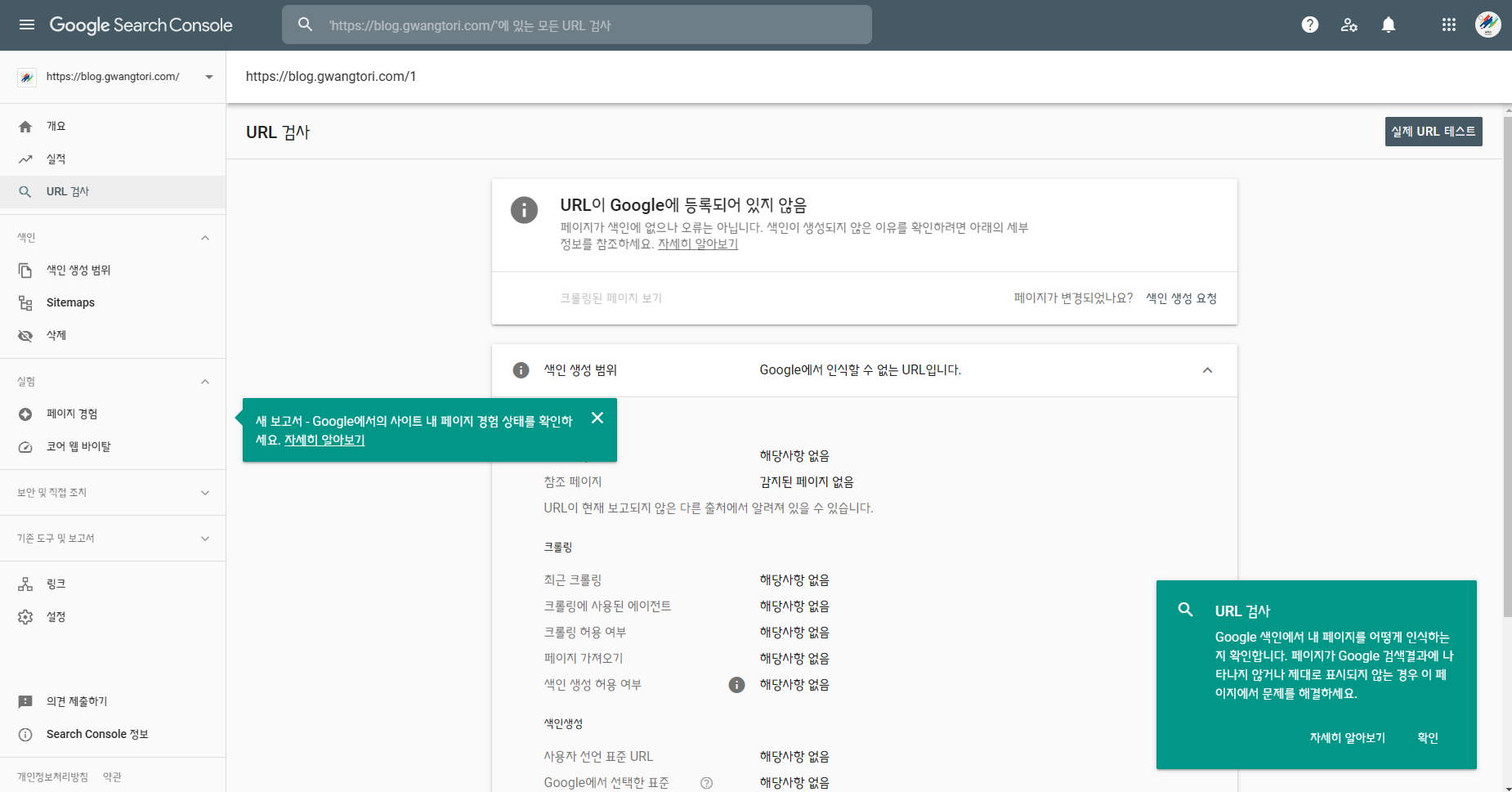Collapse the 실험 sidebar section
1512x792 pixels.
(x=205, y=382)
